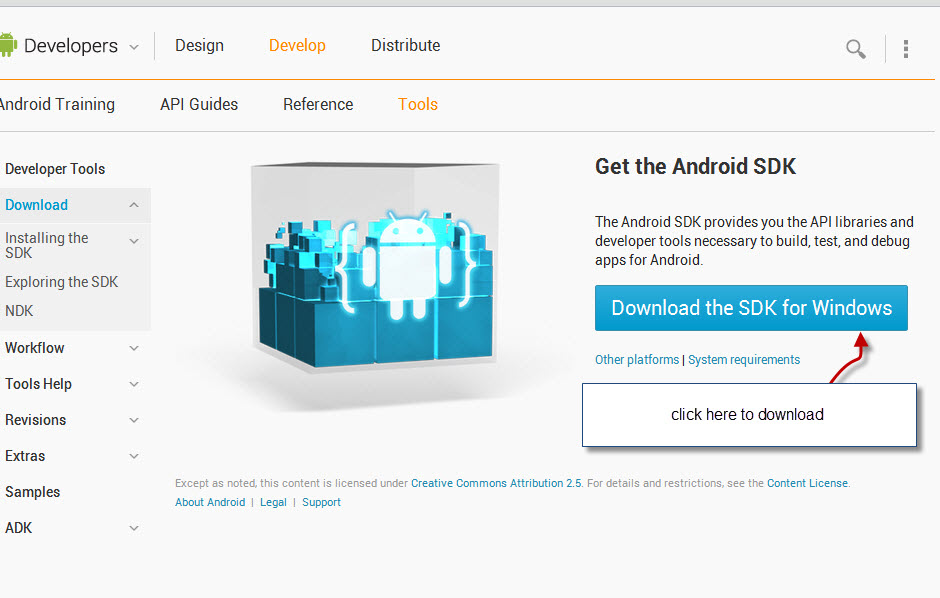Screen dimensions: 940x598
Task: Expand the ADK section
Action: click(x=133, y=527)
